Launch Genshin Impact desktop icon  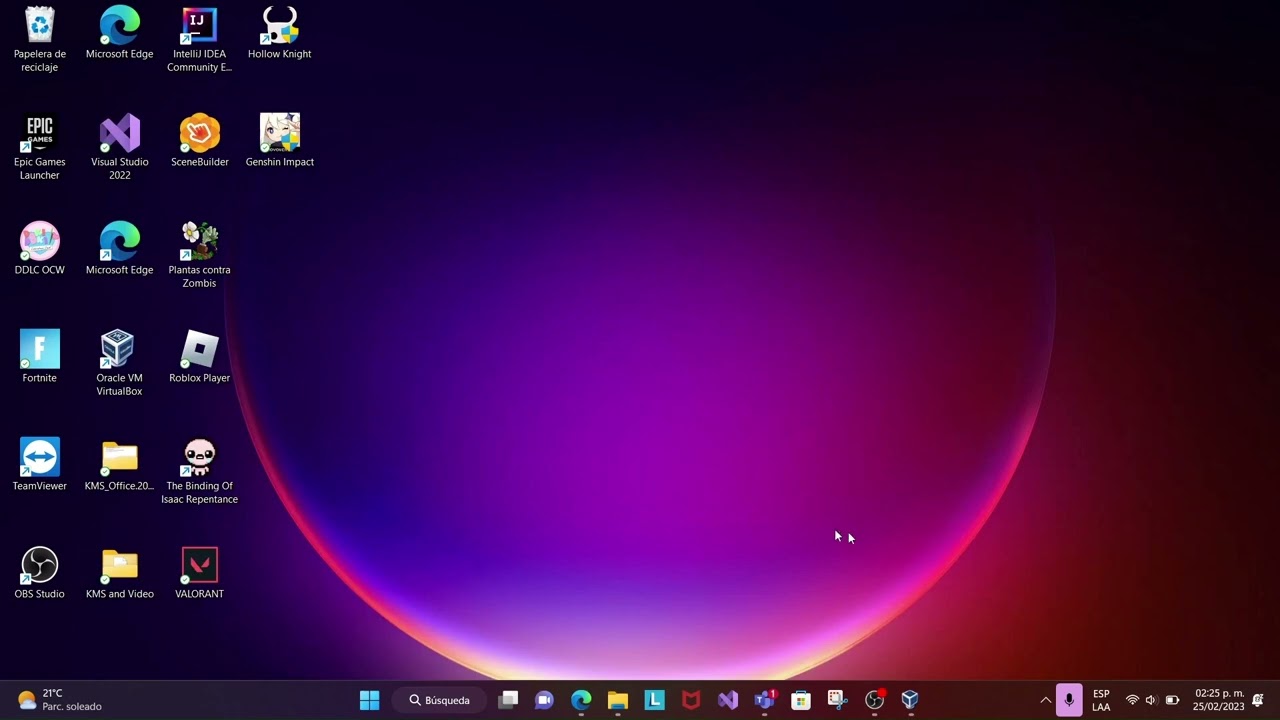point(280,141)
